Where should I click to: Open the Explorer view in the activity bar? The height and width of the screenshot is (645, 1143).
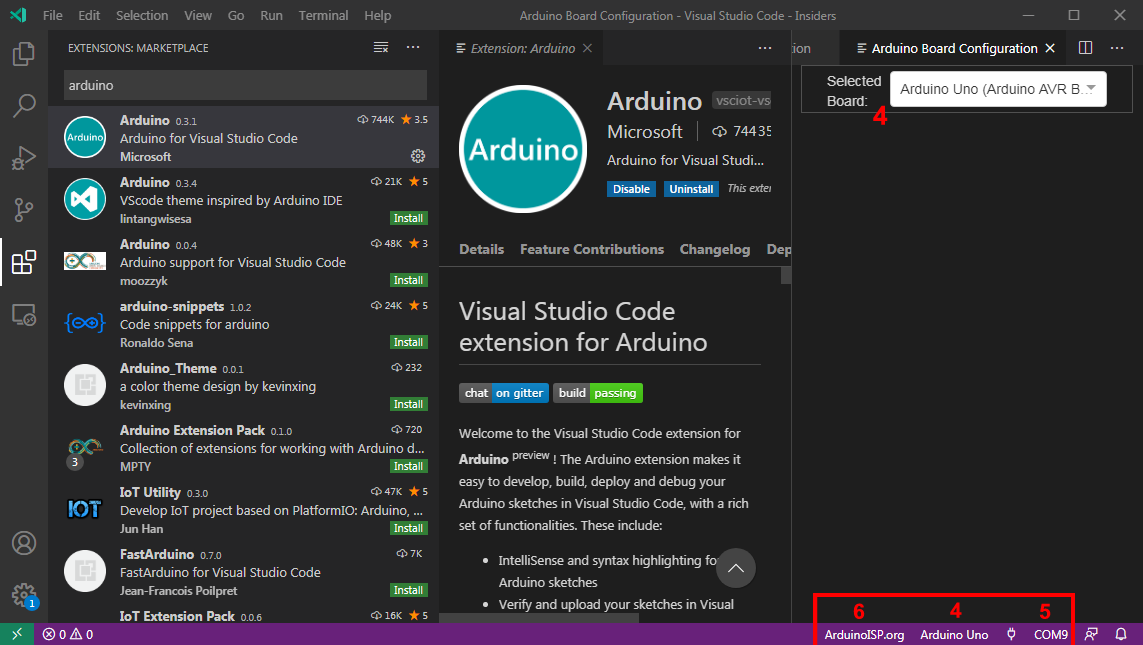pyautogui.click(x=22, y=54)
